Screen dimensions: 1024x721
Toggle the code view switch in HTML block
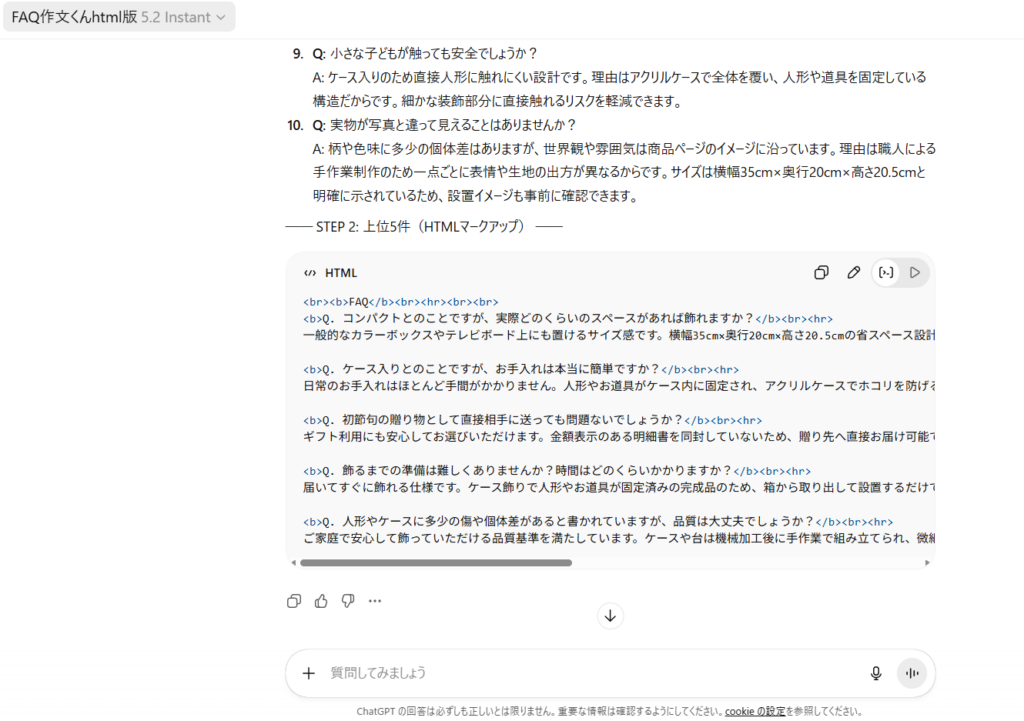pos(885,272)
